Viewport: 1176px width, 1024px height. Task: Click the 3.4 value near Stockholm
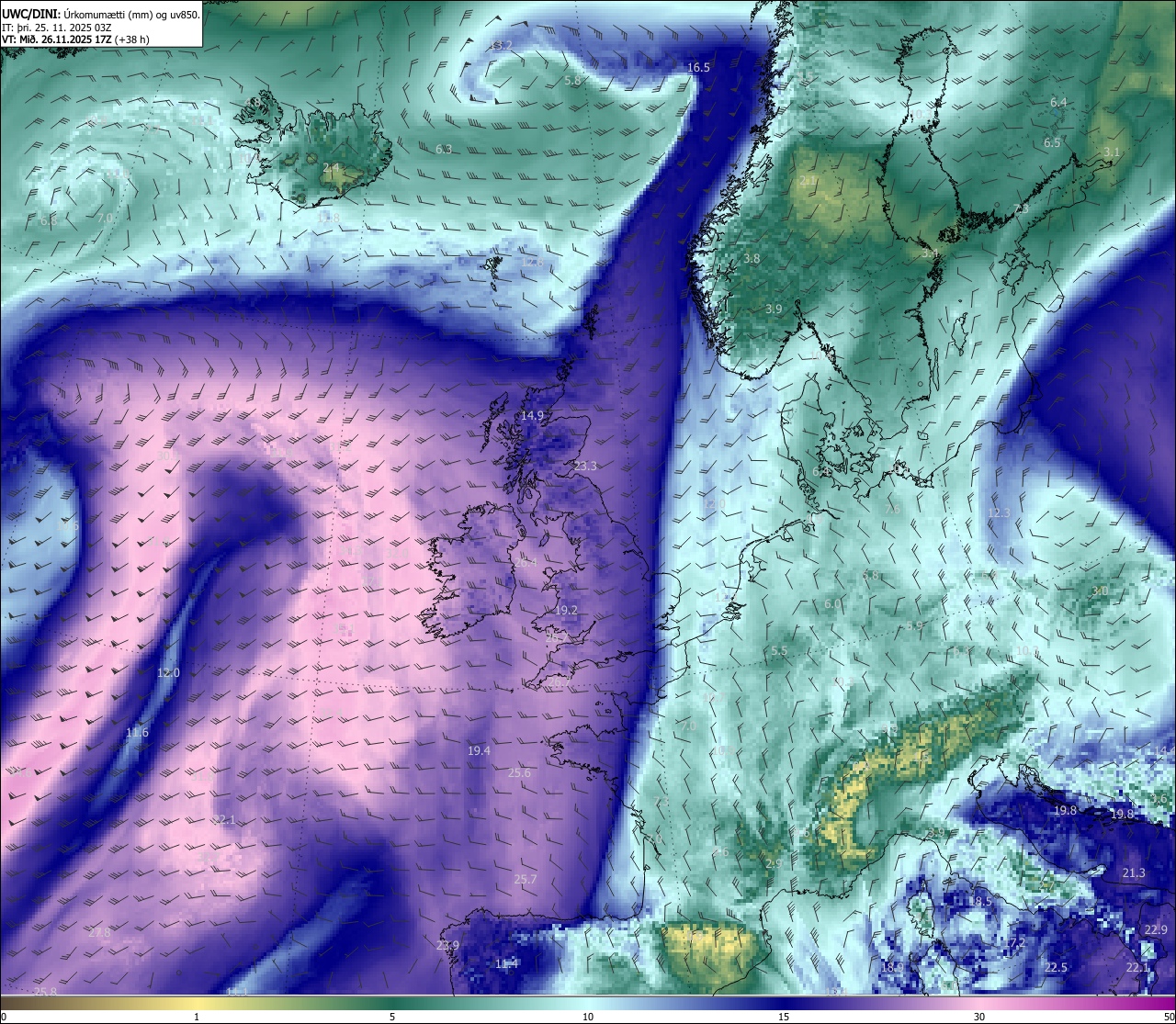[931, 253]
